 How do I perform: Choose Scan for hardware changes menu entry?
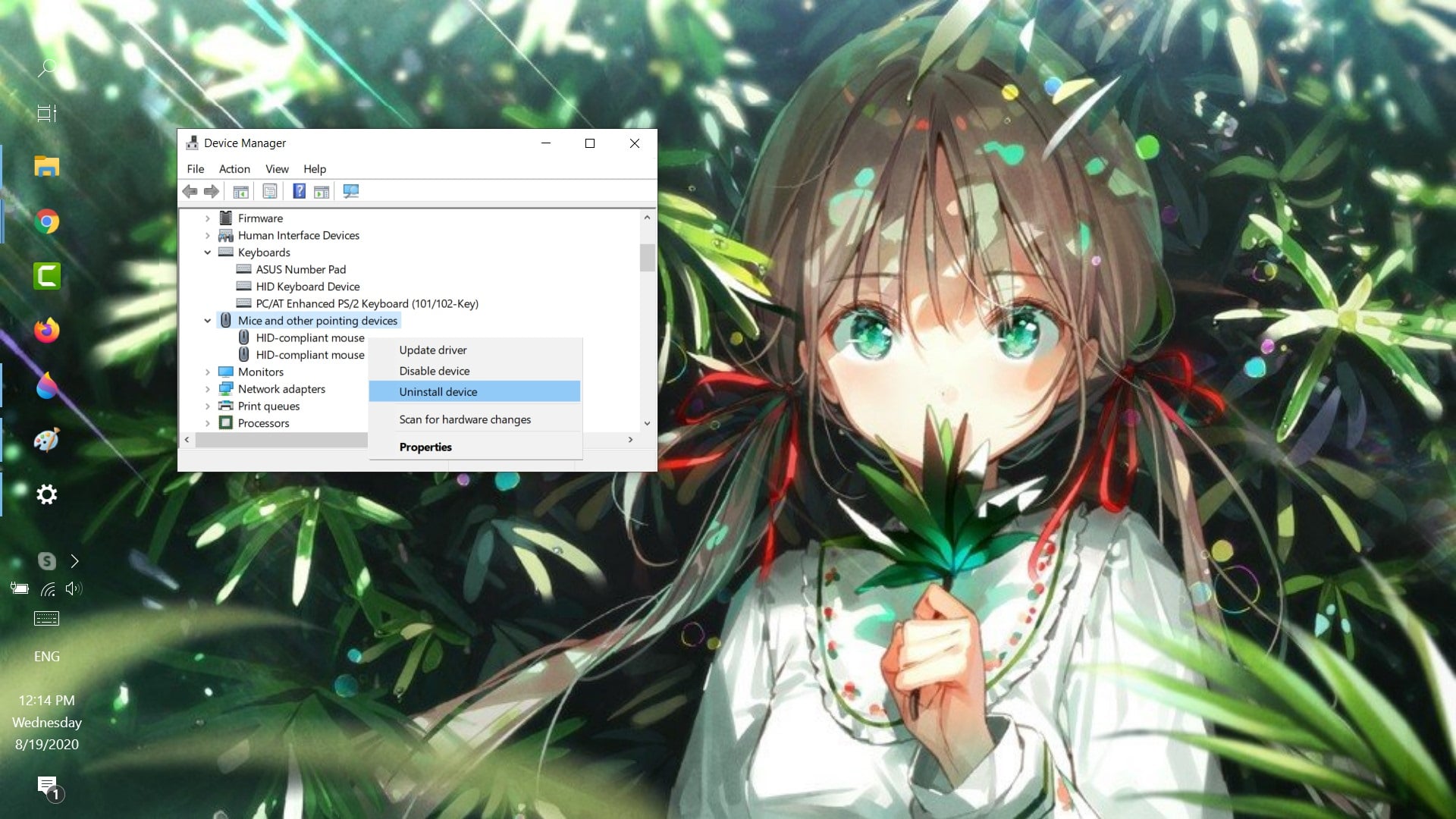point(475,419)
